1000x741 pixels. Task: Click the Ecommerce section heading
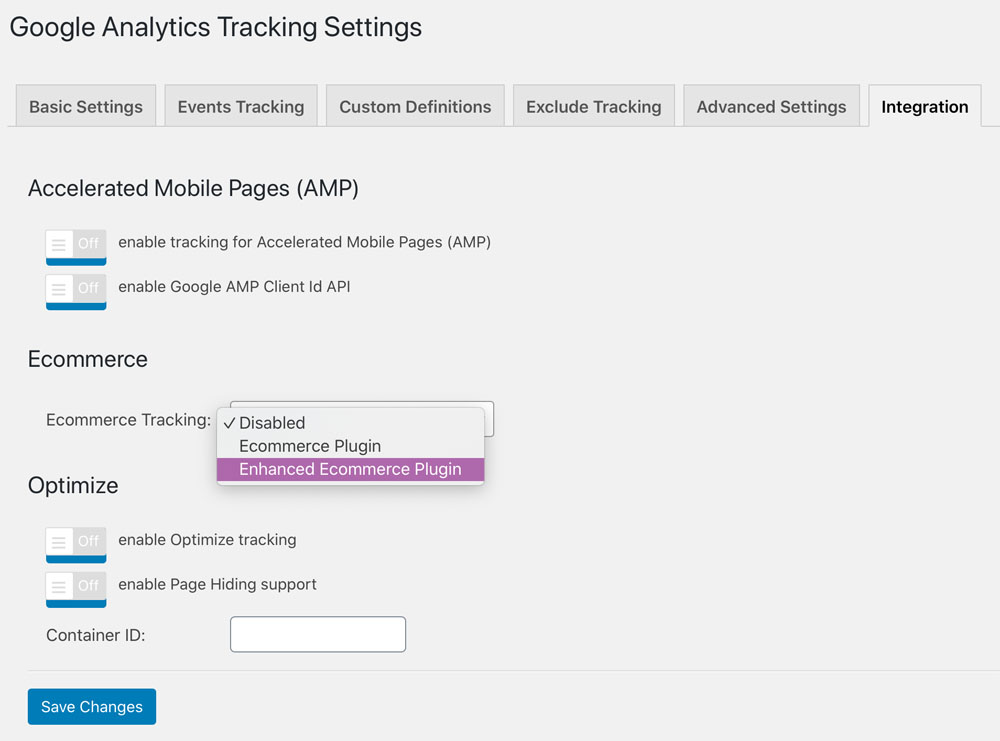coord(87,359)
